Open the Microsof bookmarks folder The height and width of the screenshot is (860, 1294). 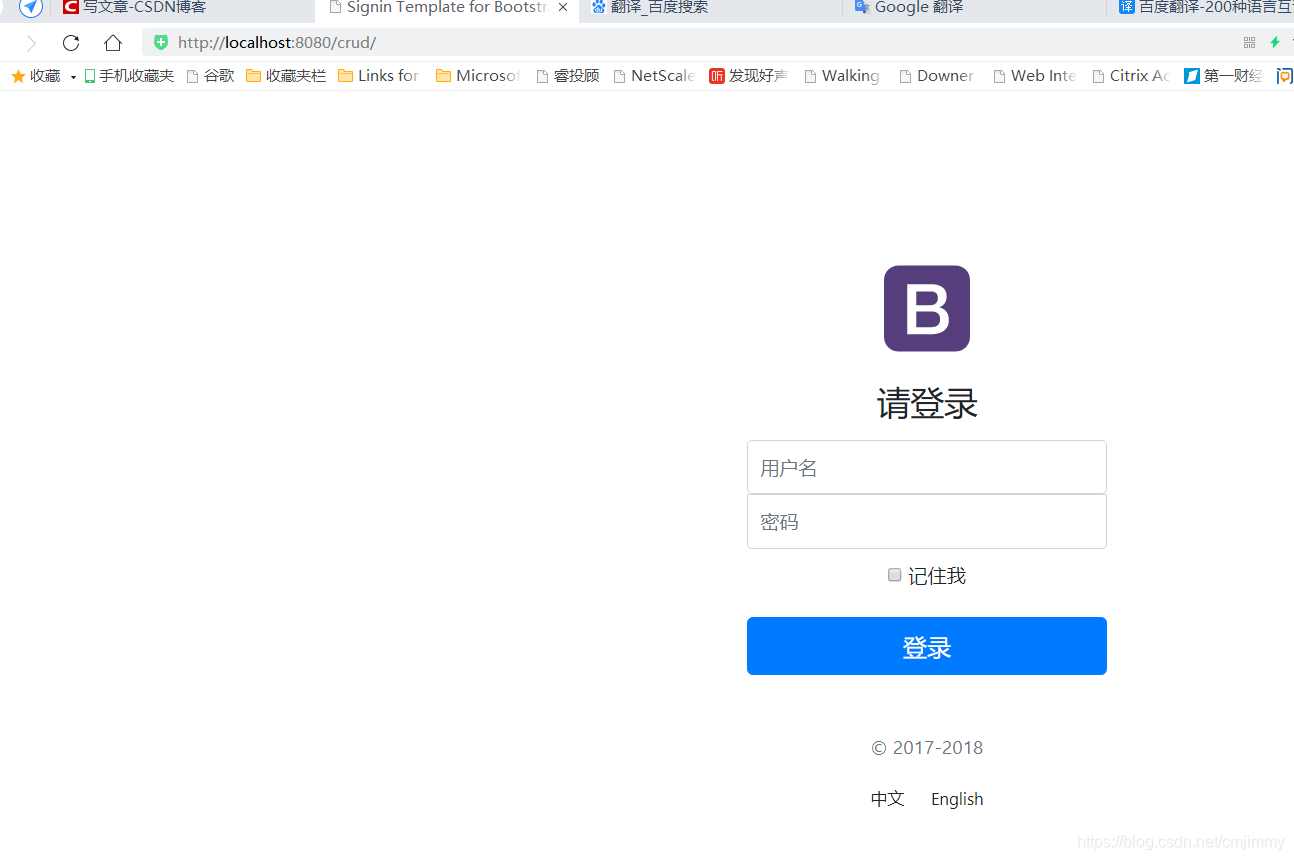478,76
